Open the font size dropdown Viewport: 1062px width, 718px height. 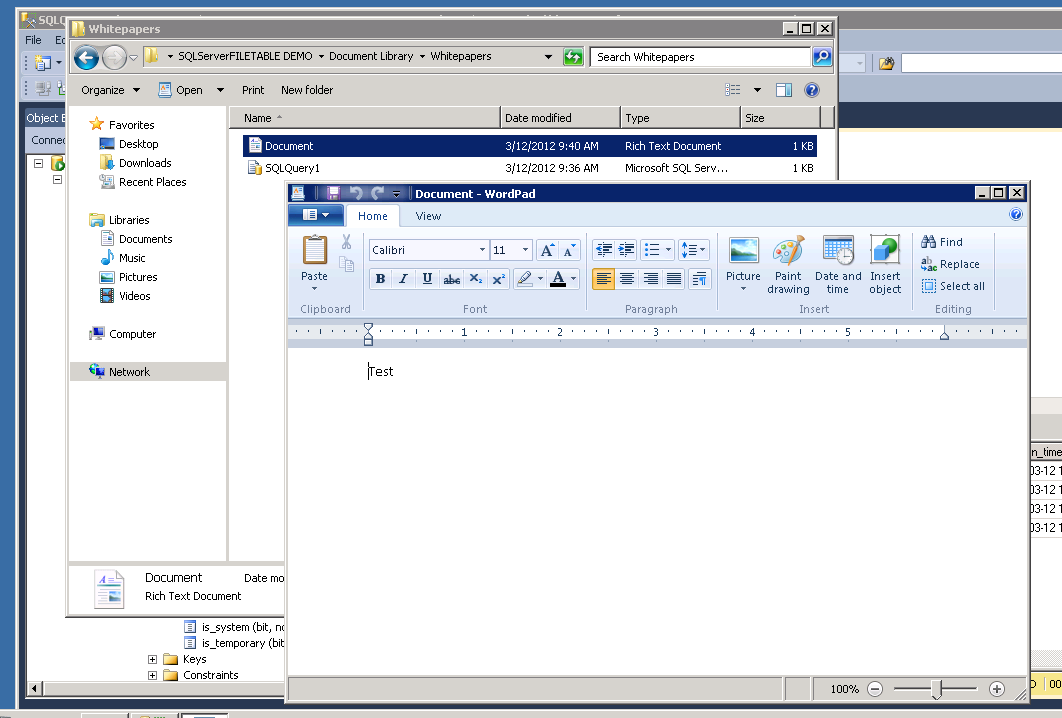pyautogui.click(x=526, y=250)
